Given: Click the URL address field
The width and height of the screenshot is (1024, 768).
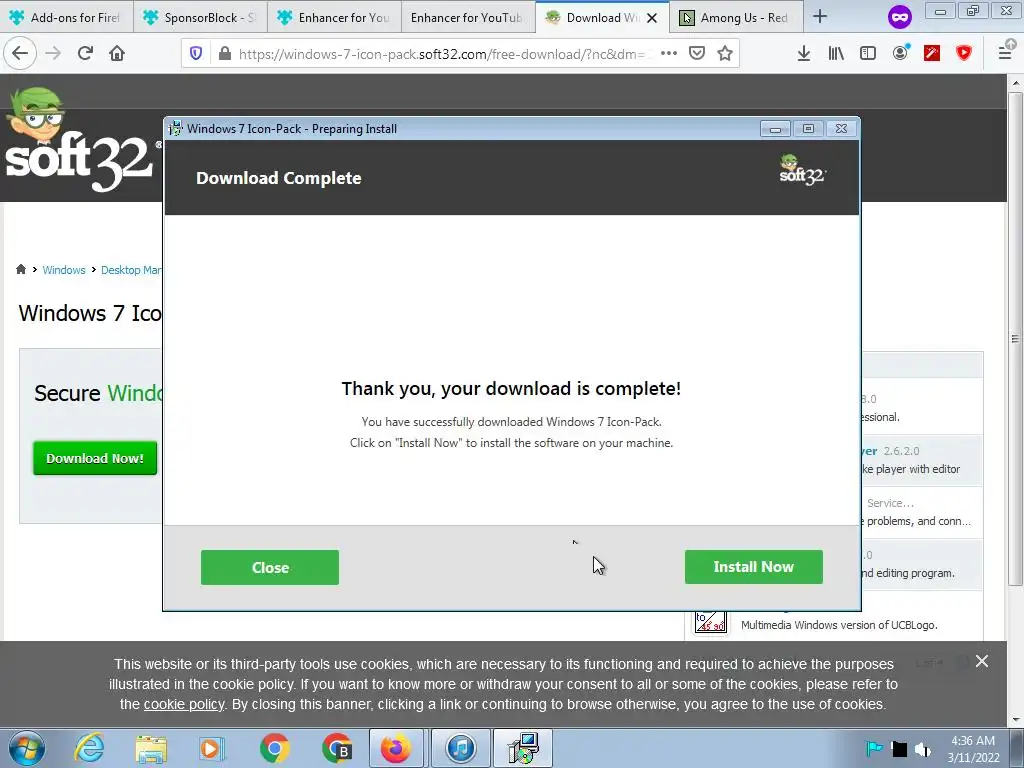Looking at the screenshot, I should pyautogui.click(x=444, y=54).
